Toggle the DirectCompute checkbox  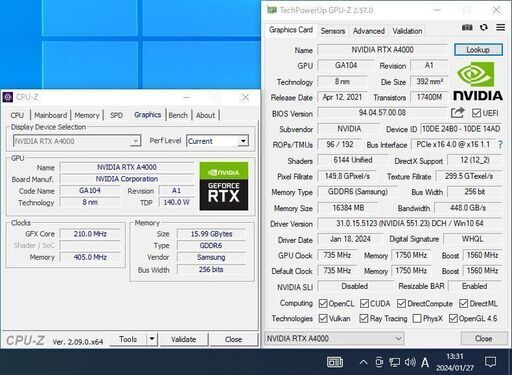coord(401,303)
